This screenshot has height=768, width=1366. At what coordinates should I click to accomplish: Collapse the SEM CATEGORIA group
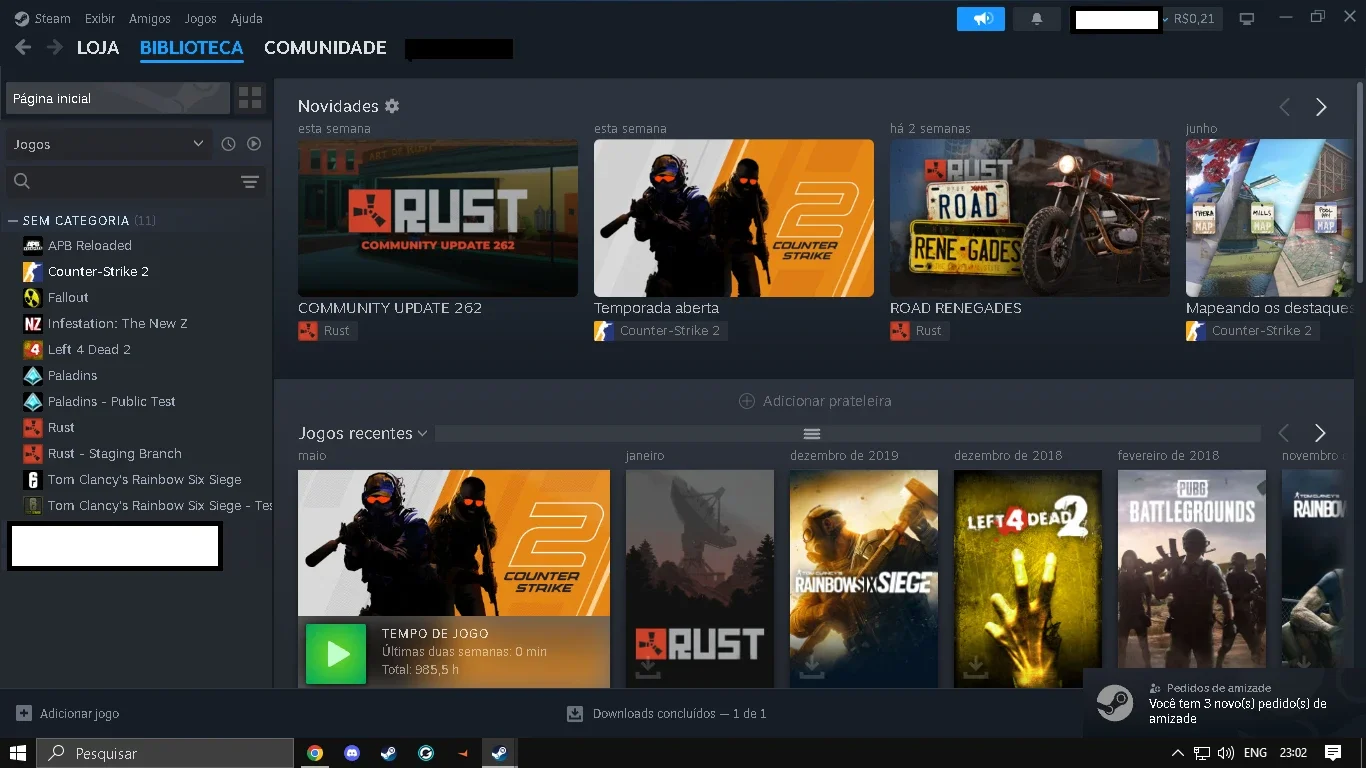pos(13,220)
